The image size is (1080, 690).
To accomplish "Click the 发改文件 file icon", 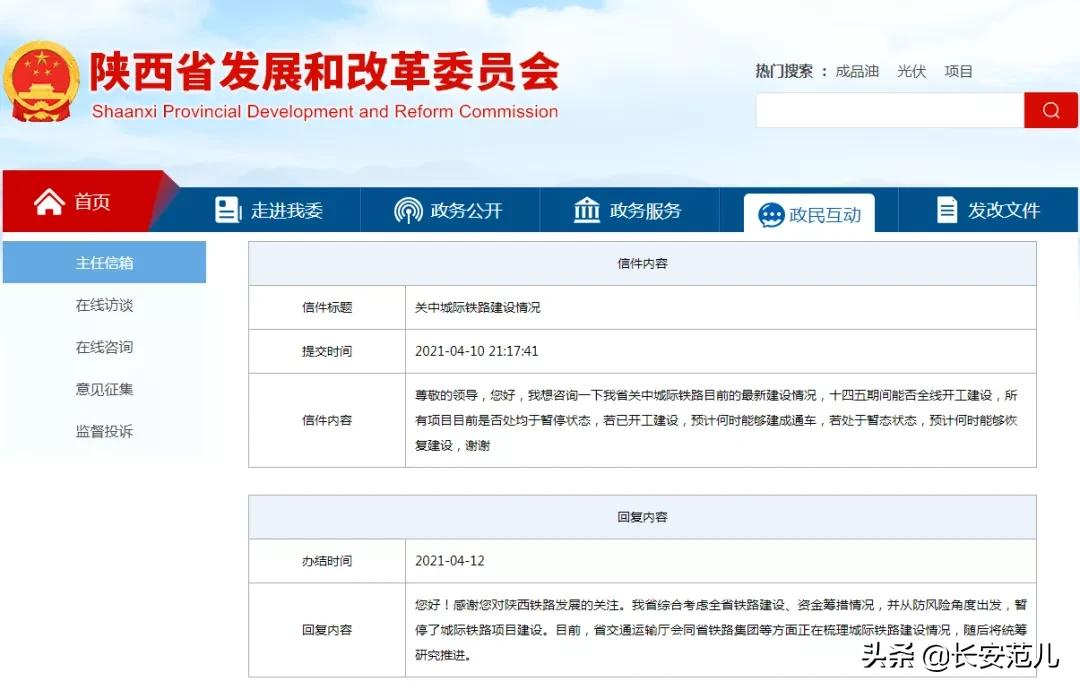I will click(947, 209).
